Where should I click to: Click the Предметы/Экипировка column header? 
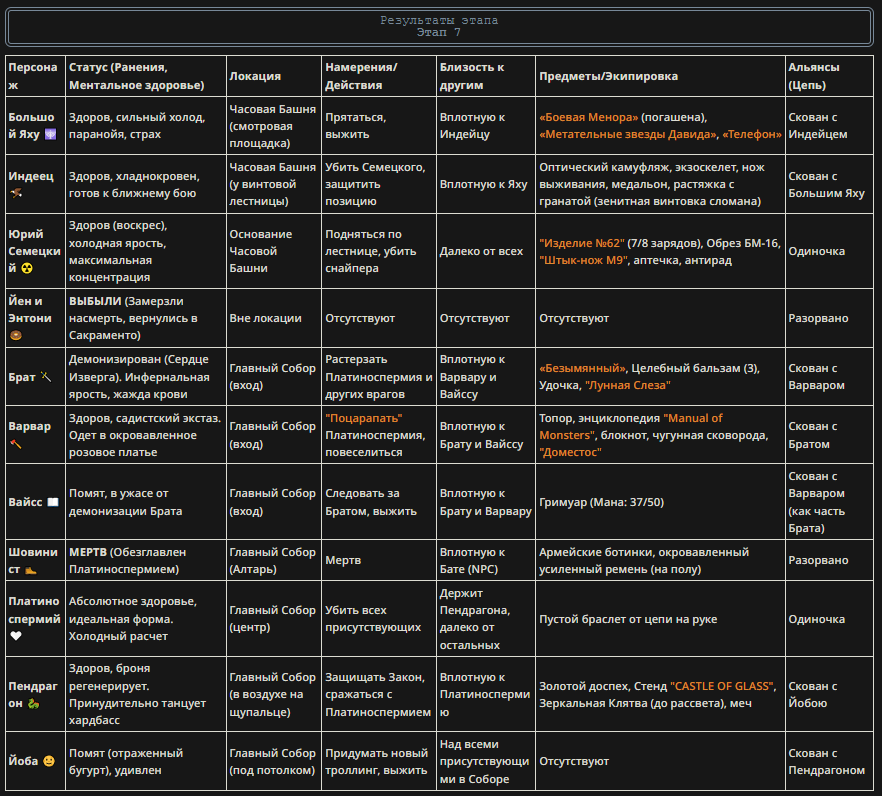tap(608, 76)
